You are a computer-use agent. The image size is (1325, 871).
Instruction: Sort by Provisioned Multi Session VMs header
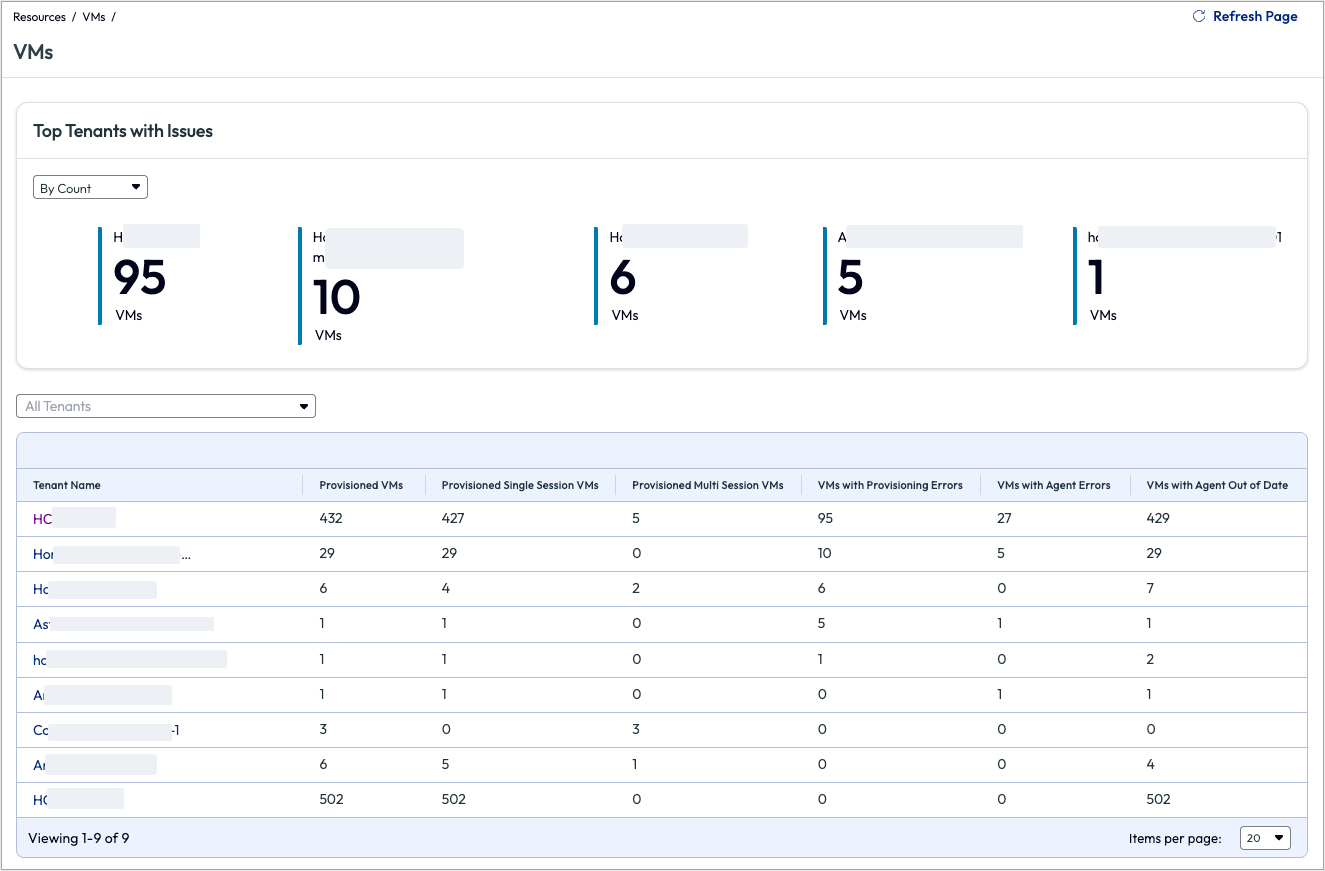click(x=708, y=485)
